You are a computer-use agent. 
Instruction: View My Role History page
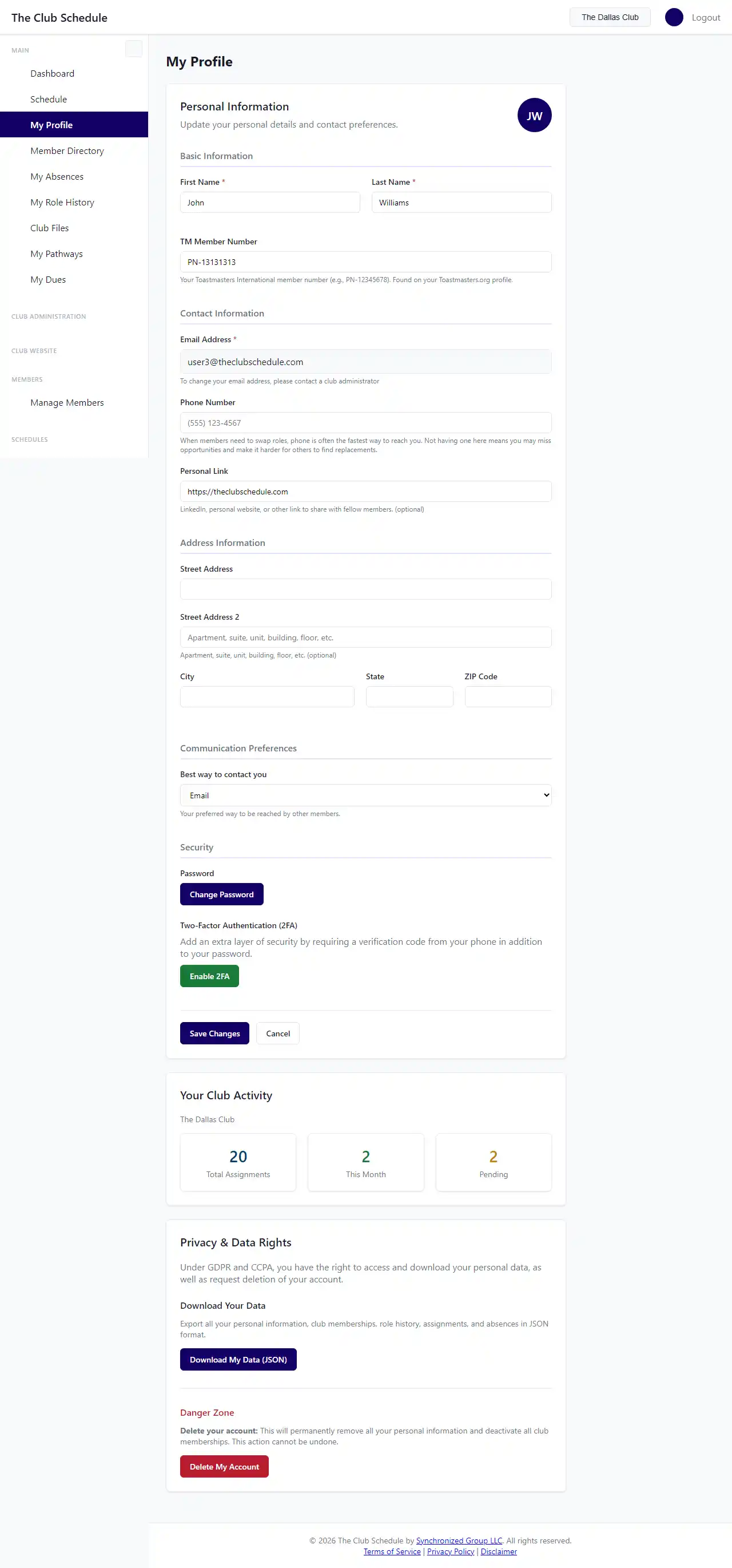(62, 201)
